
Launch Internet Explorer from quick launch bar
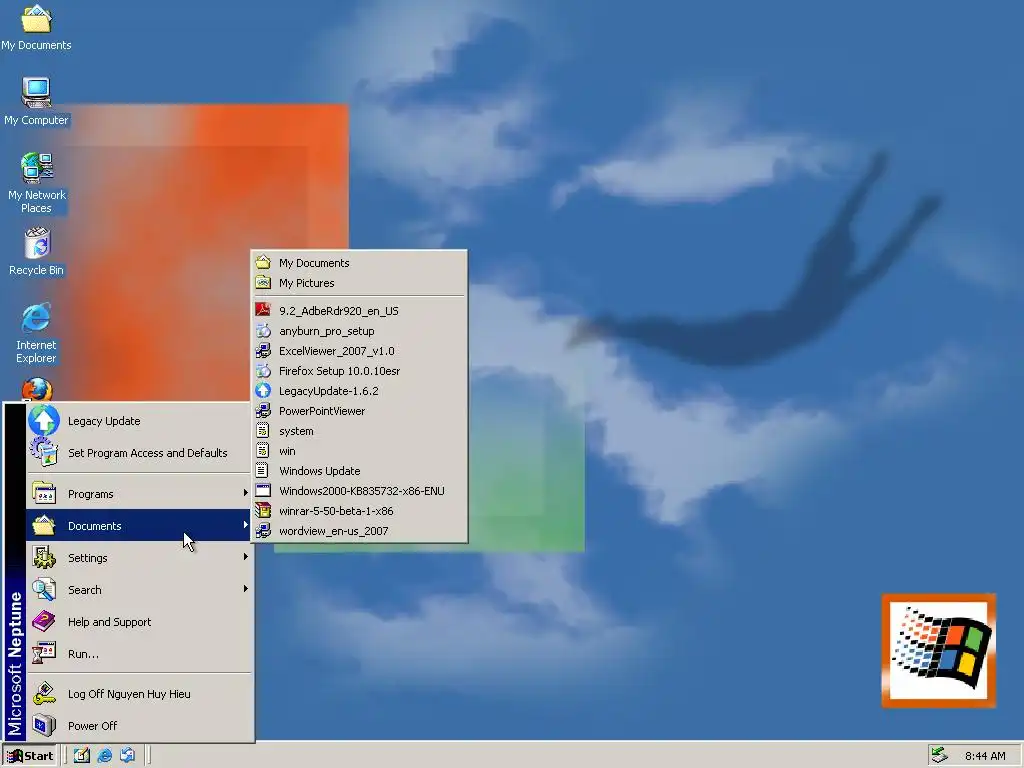(104, 756)
